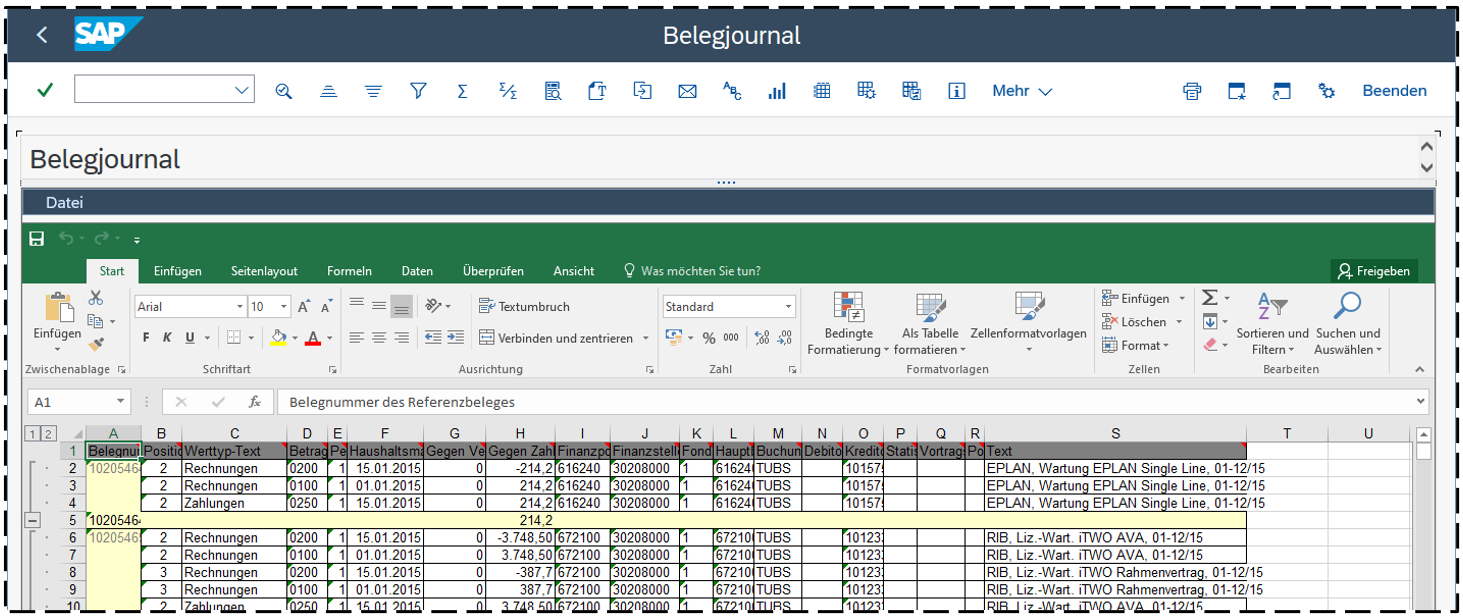
Task: Click the green checkmark enter icon
Action: tap(45, 90)
